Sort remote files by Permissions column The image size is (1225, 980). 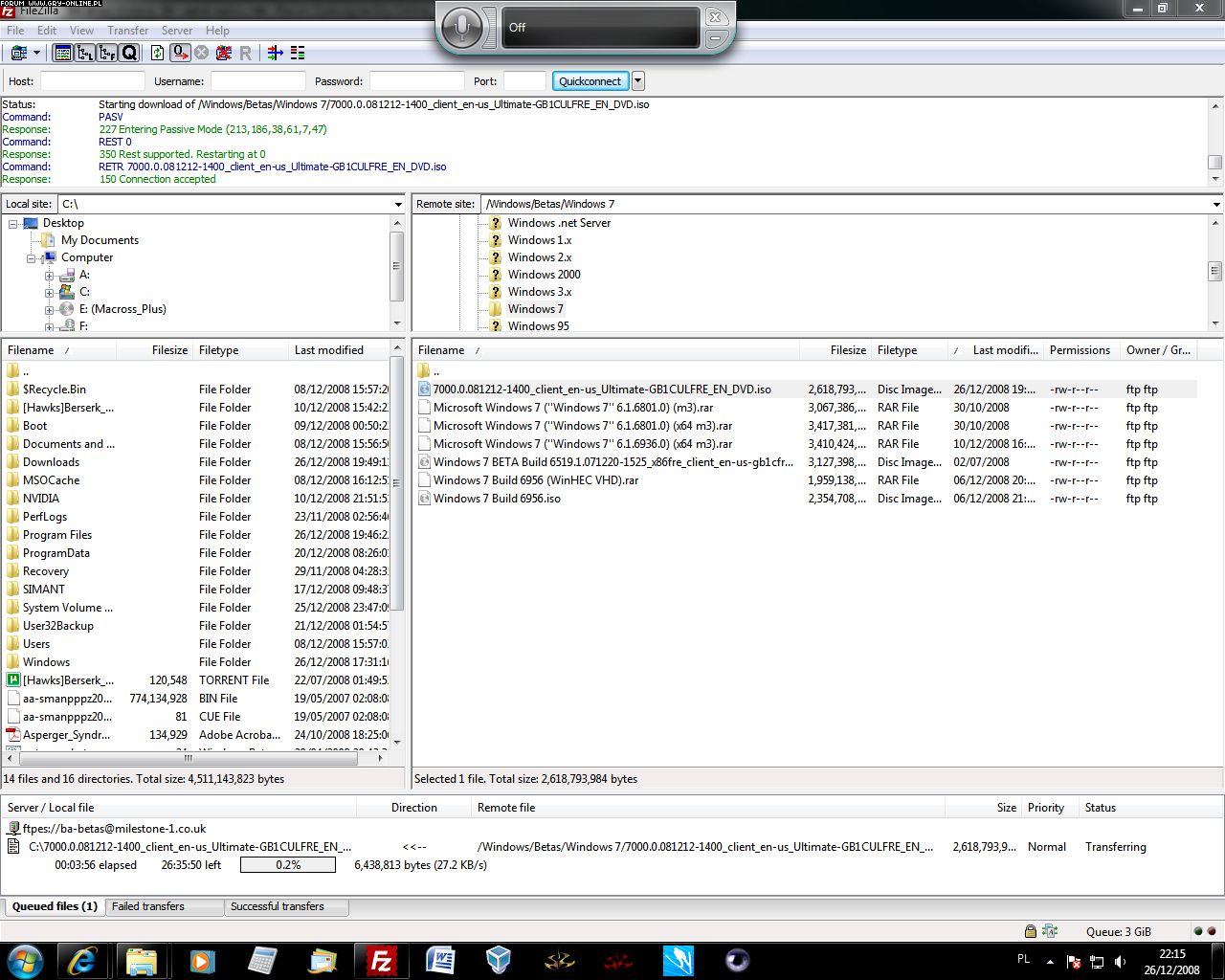coord(1080,350)
